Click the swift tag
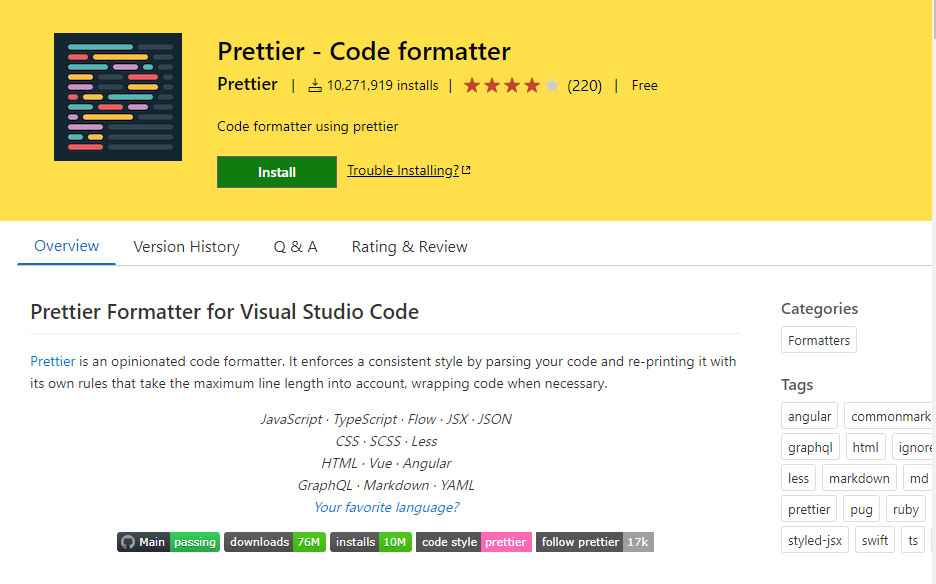 tap(875, 540)
